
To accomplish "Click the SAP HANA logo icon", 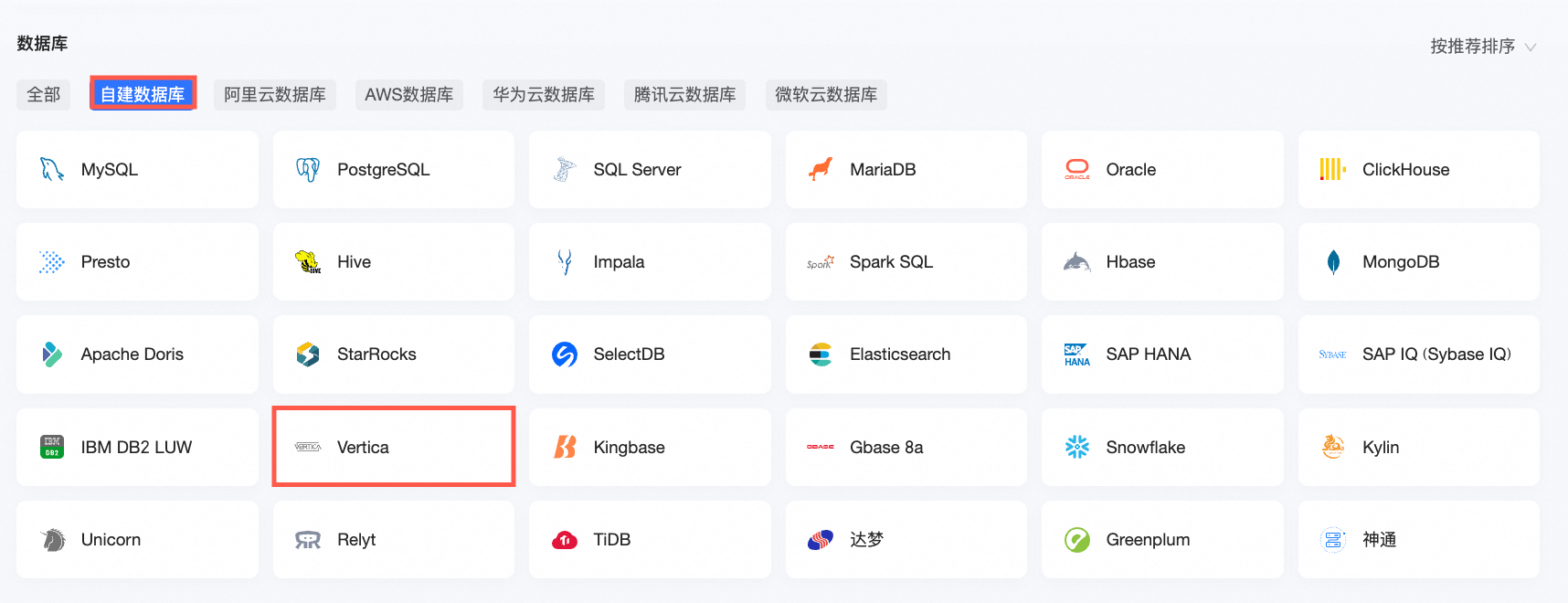I will (1077, 354).
